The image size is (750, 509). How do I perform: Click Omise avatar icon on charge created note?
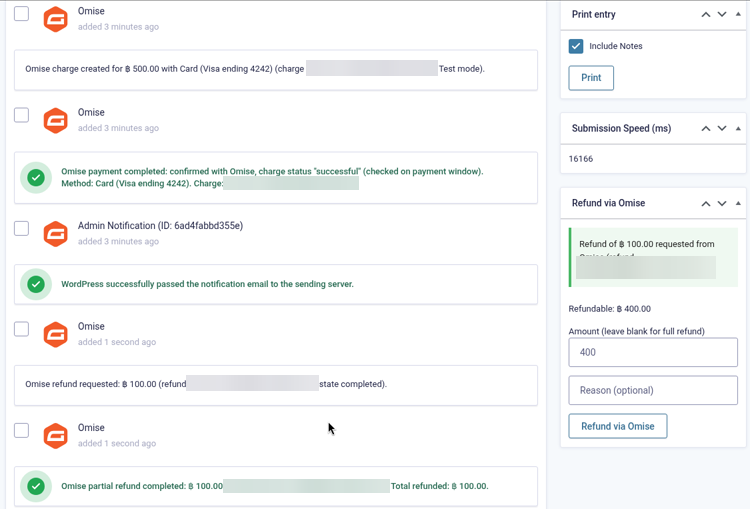pyautogui.click(x=55, y=20)
